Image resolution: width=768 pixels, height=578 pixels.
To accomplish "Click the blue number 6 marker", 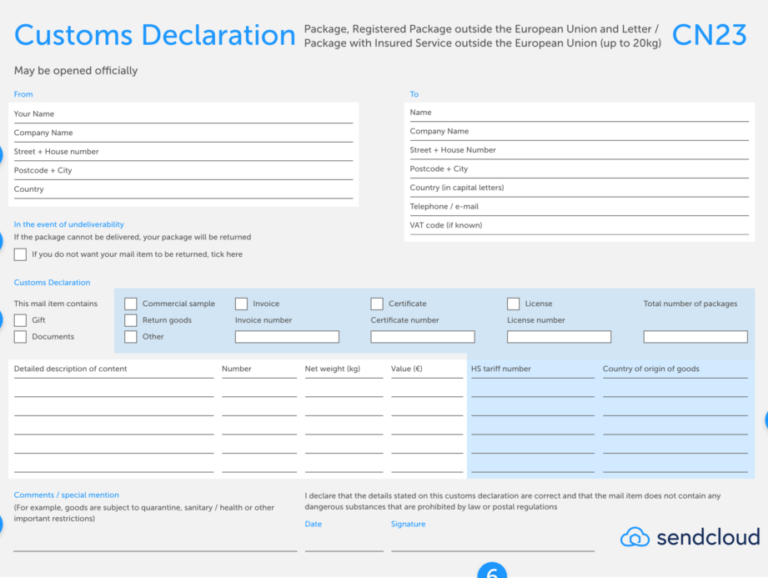I will [492, 572].
